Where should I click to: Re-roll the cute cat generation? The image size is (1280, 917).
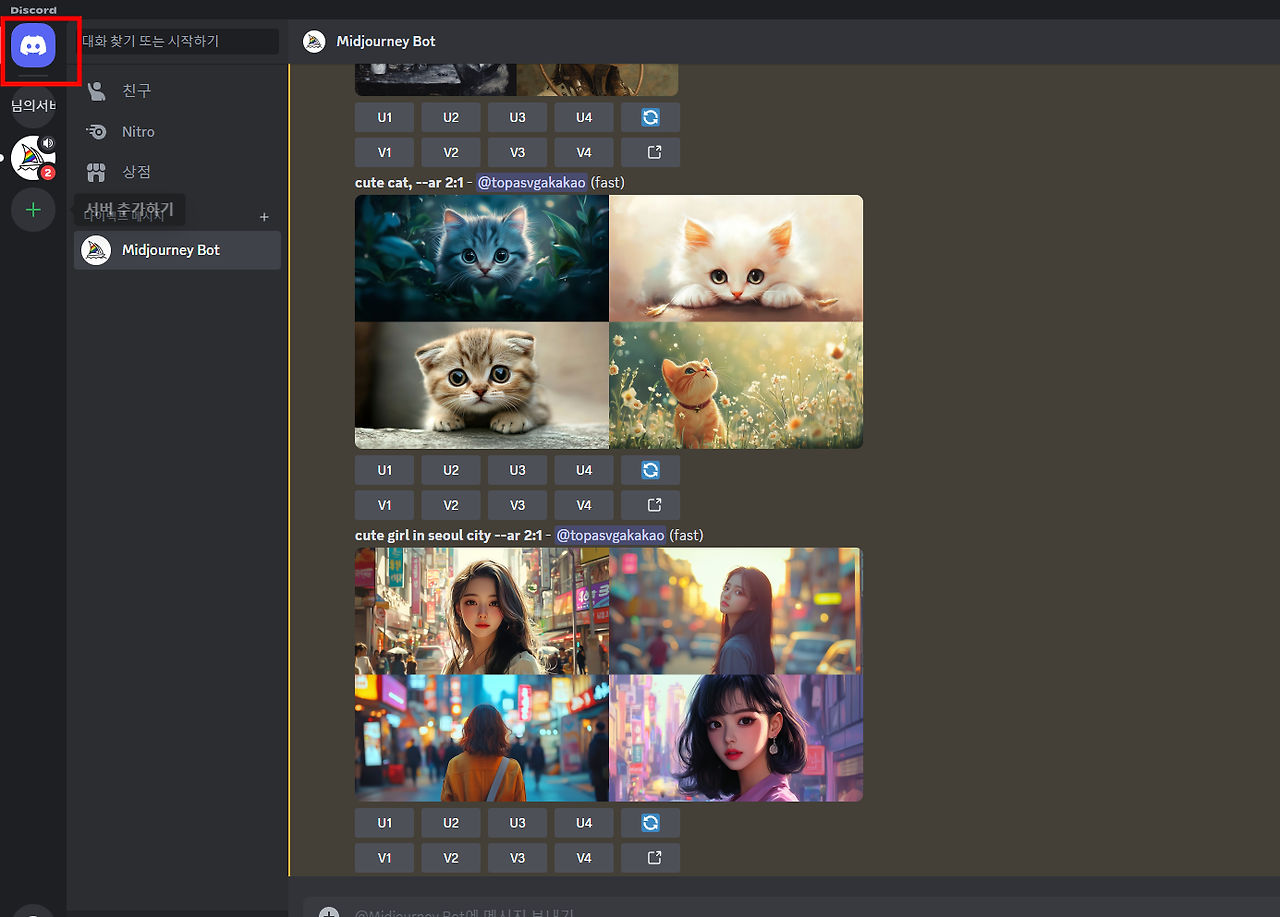[x=650, y=470]
